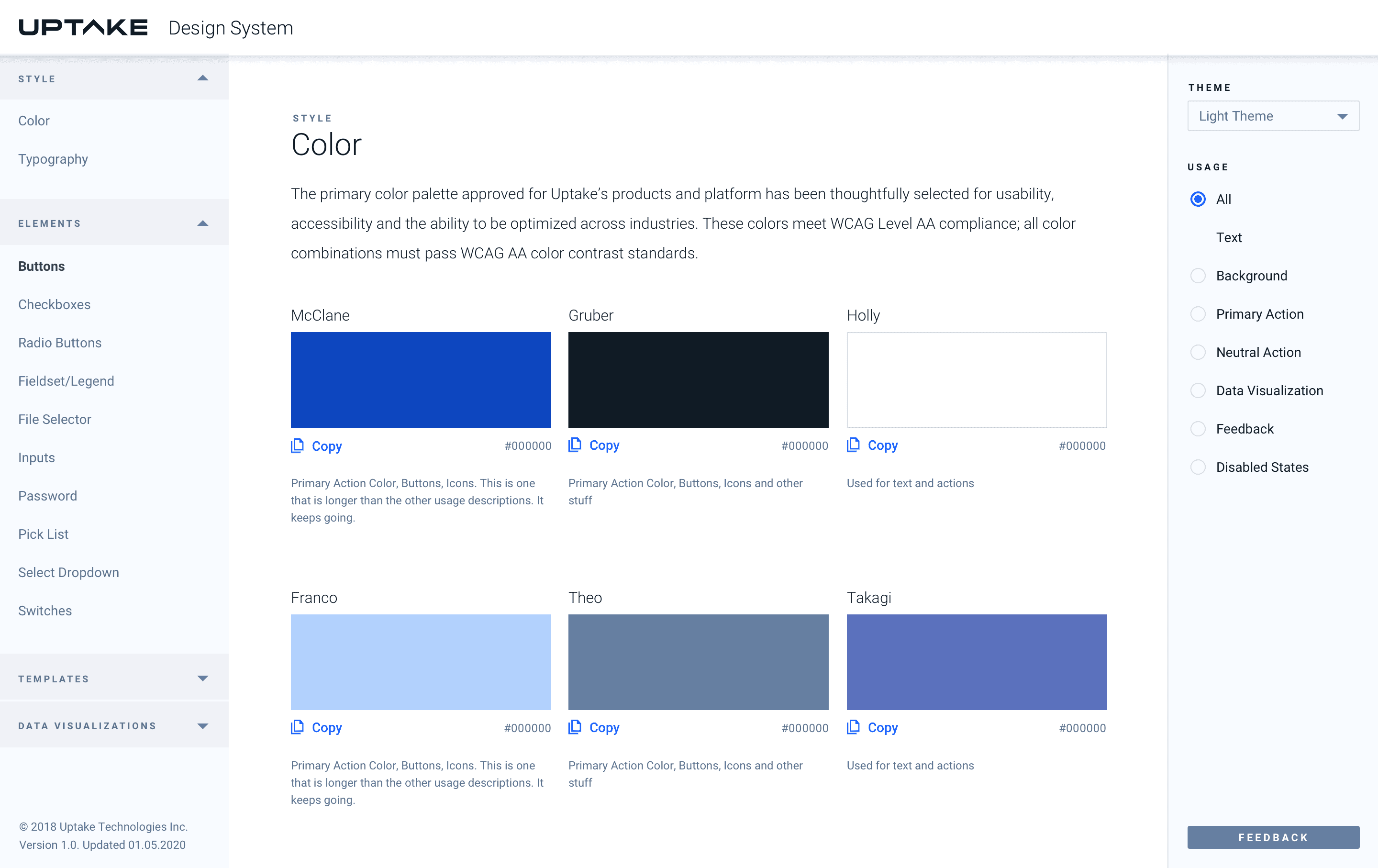Click the Copy link under Takagi
This screenshot has height=868, width=1378.
(882, 728)
